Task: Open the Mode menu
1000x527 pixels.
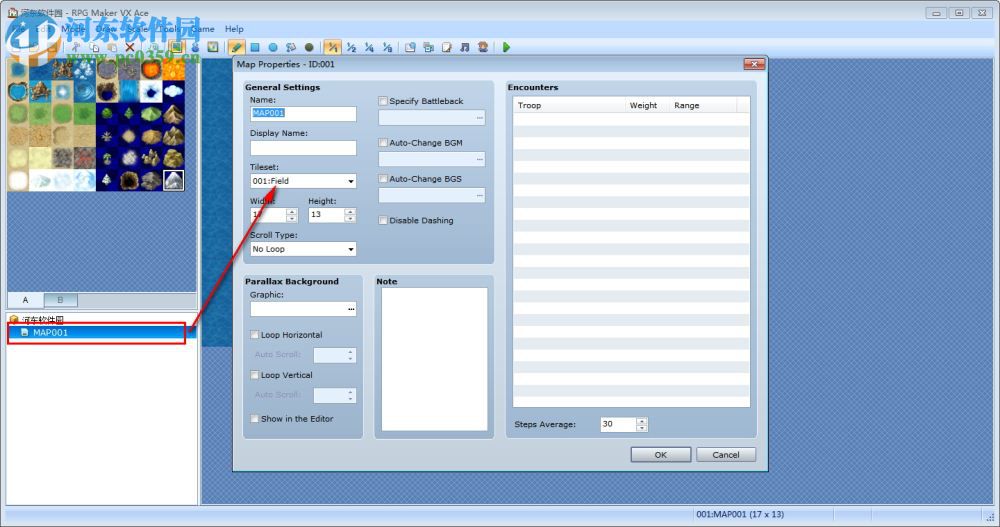Action: pyautogui.click(x=73, y=29)
